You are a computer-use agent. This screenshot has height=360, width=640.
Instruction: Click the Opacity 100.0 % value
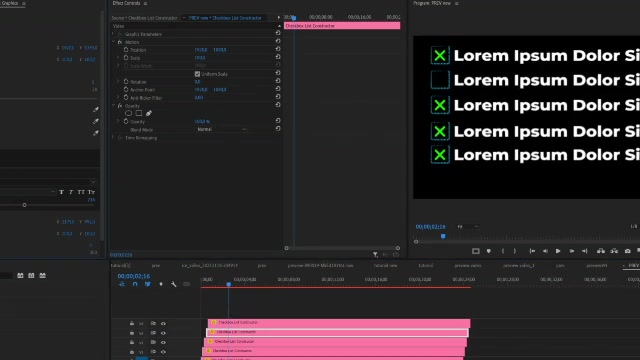pyautogui.click(x=202, y=122)
